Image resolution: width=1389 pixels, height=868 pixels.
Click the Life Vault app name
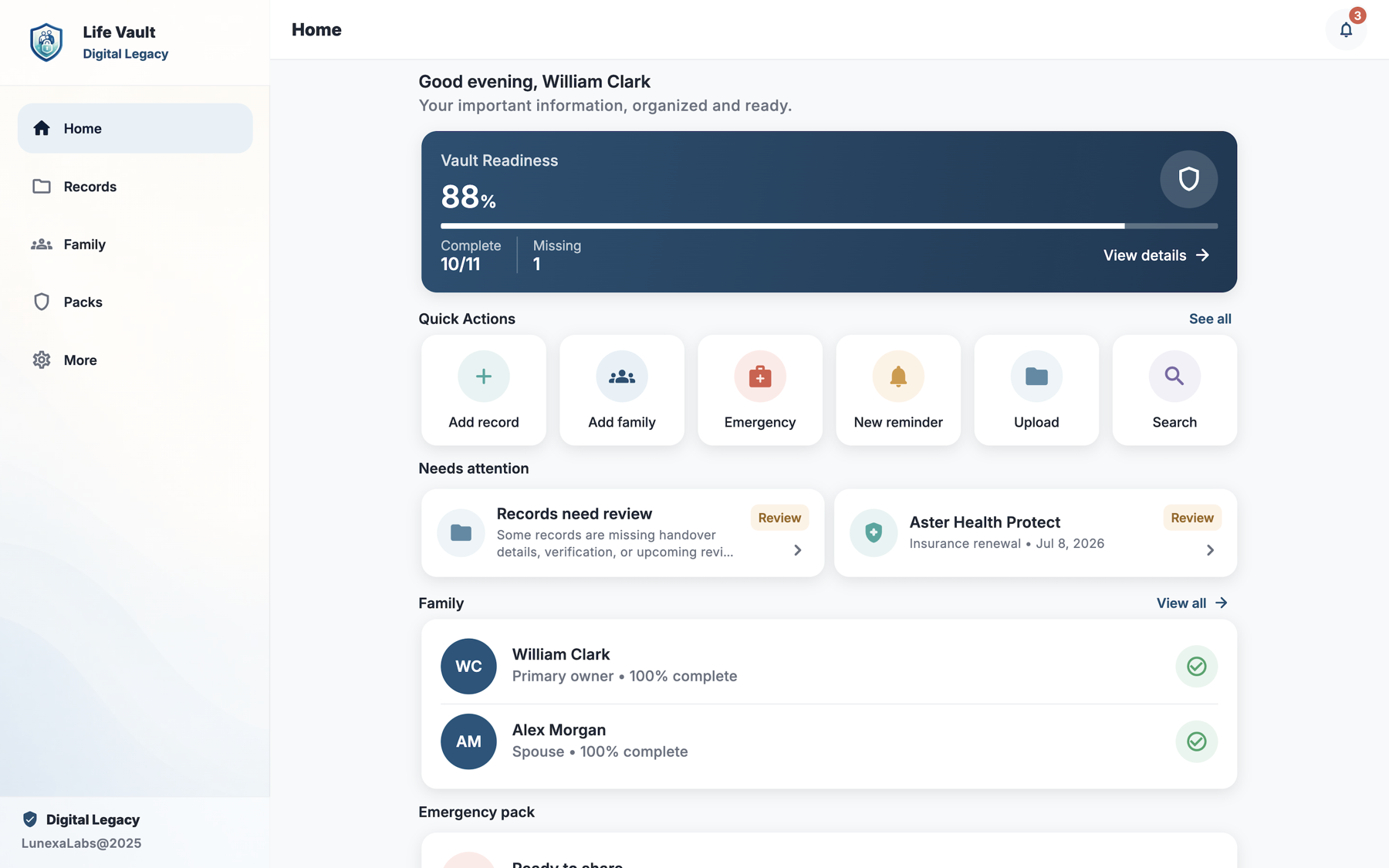point(119,32)
